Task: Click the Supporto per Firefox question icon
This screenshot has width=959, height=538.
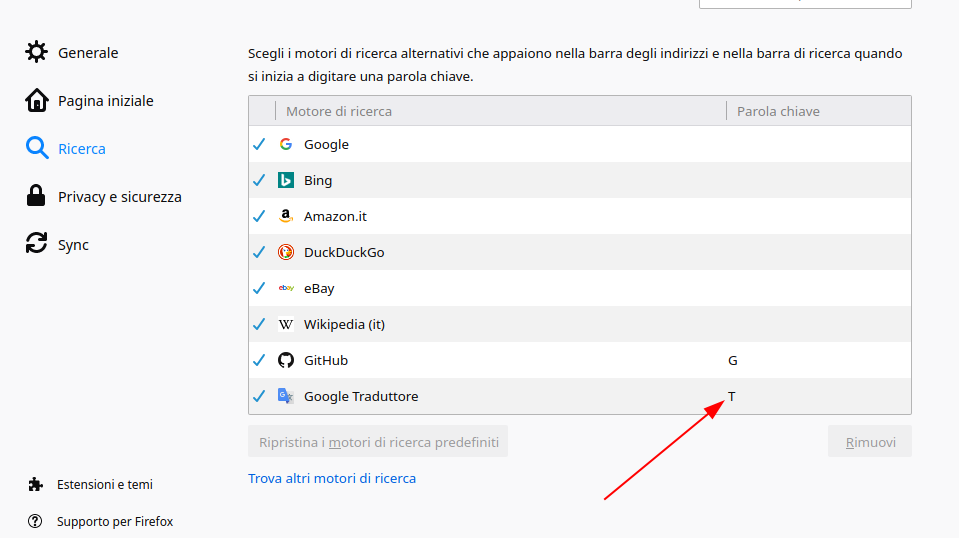Action: click(35, 521)
